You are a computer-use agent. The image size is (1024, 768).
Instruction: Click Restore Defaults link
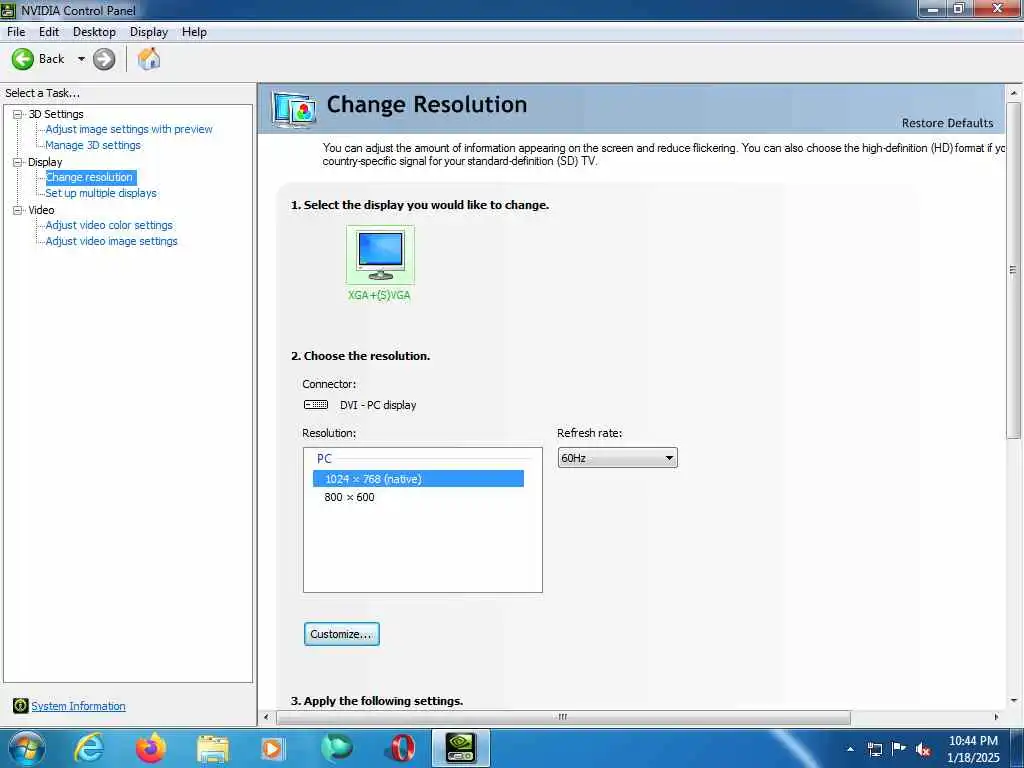(947, 123)
